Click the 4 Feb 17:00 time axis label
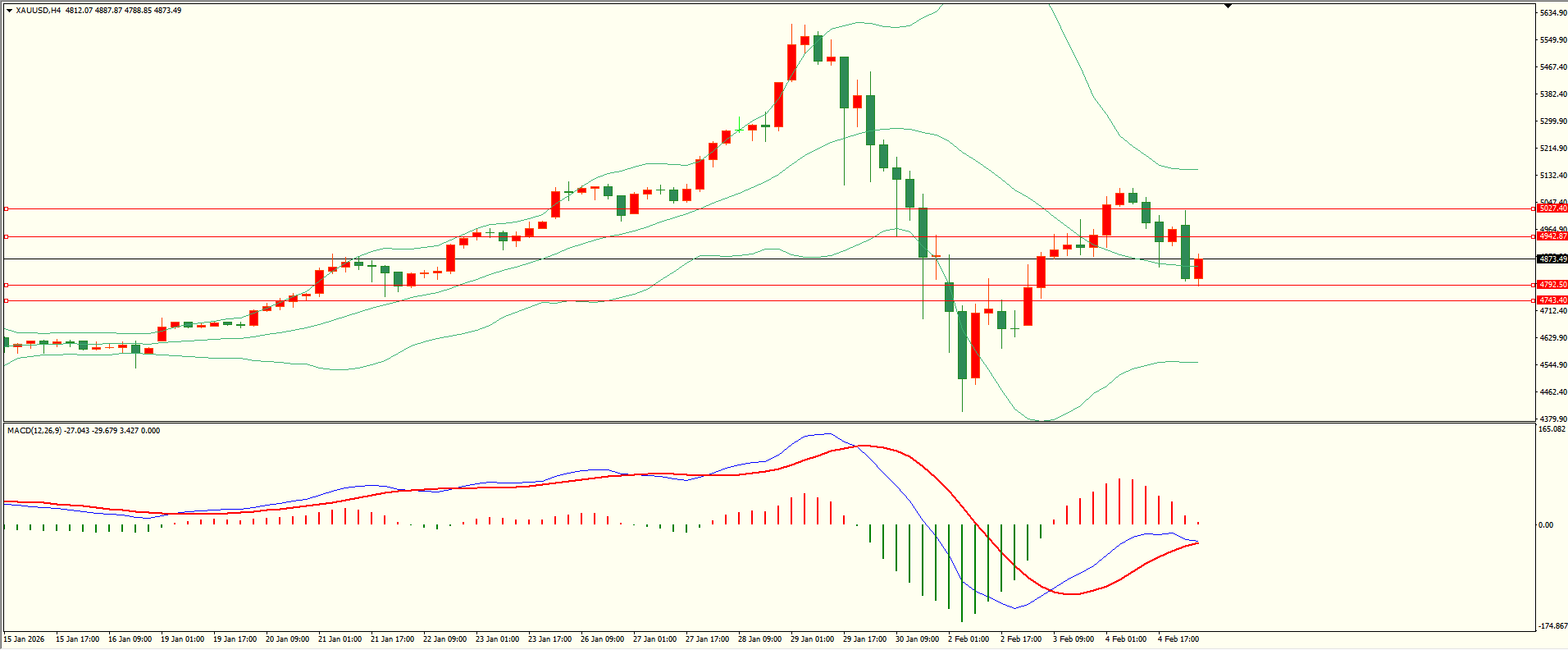Viewport: 1568px width, 650px height. click(1178, 639)
